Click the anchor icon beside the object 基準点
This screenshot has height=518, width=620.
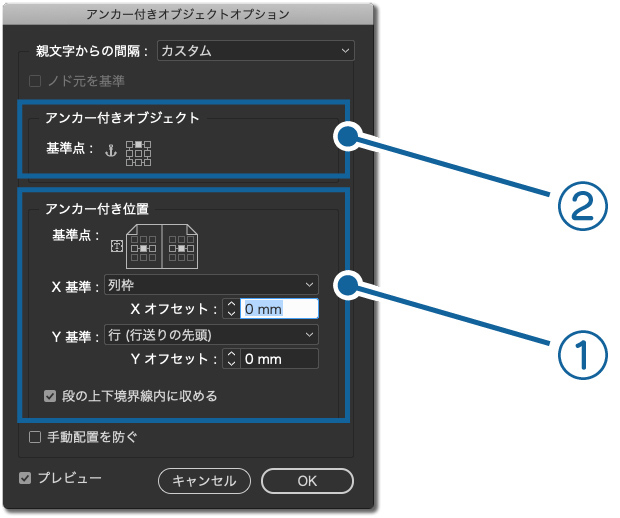(111, 151)
